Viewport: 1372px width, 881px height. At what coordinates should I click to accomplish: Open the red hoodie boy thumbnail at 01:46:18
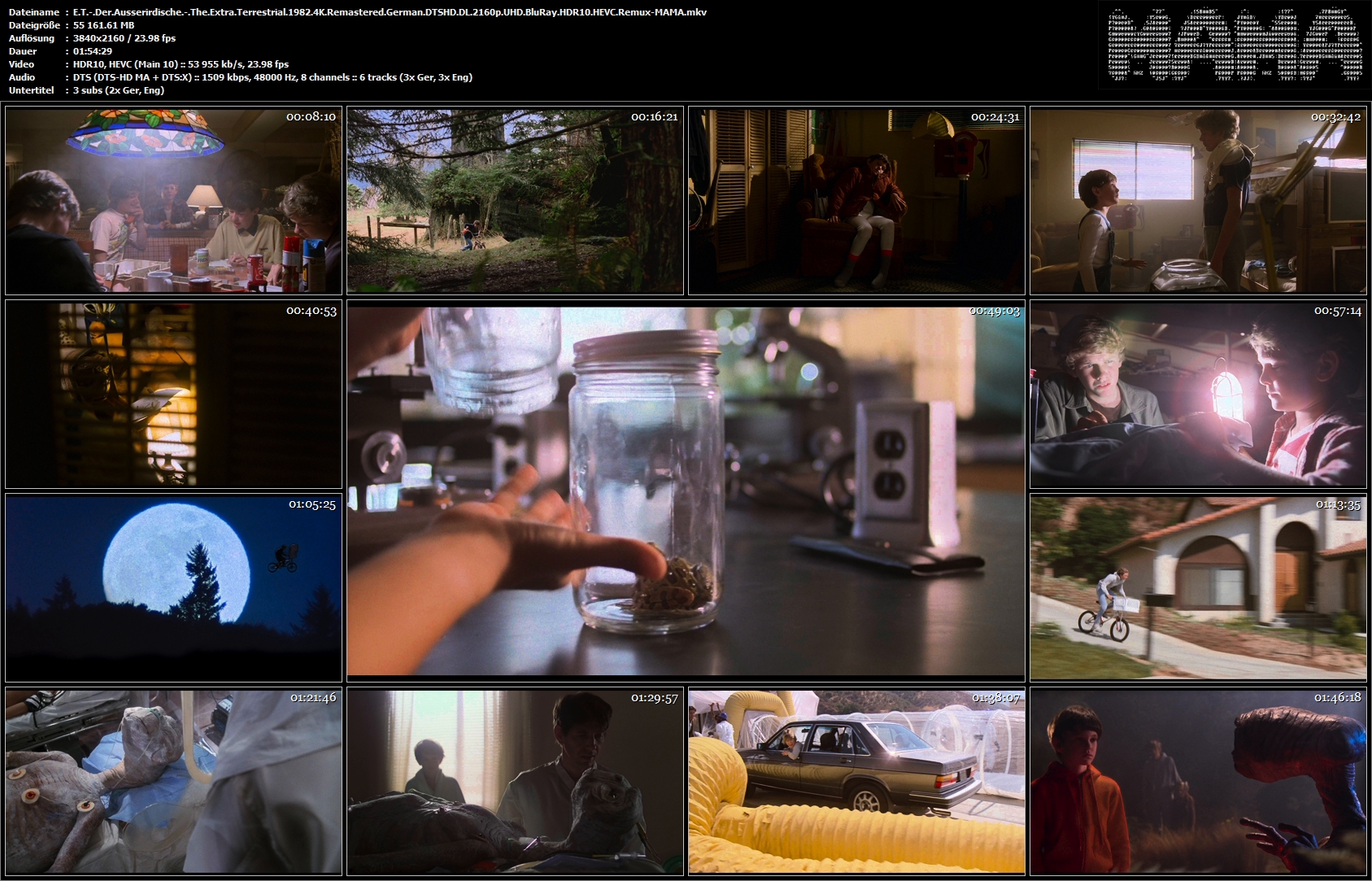coord(1198,782)
